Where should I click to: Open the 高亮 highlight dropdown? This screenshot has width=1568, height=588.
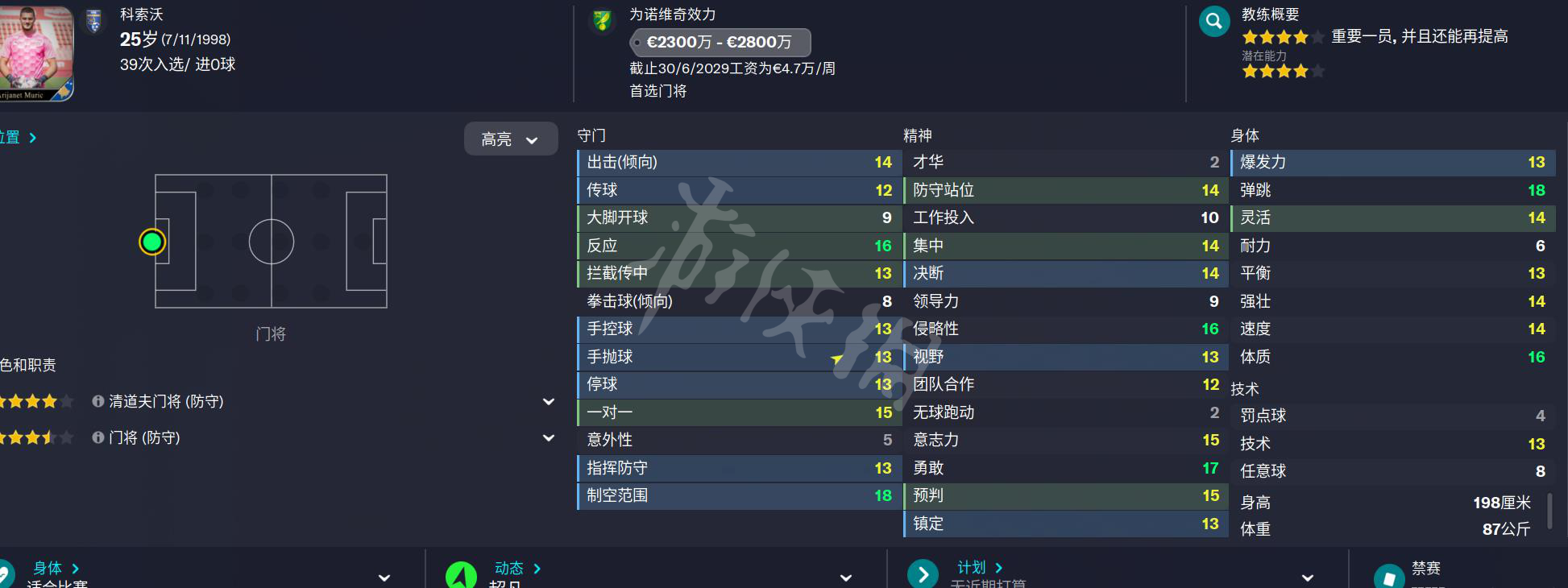tap(511, 139)
